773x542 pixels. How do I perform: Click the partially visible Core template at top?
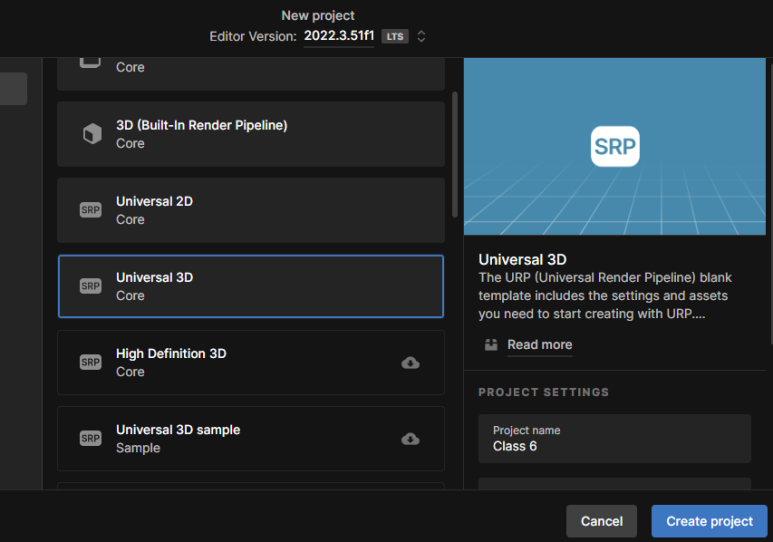click(x=251, y=74)
